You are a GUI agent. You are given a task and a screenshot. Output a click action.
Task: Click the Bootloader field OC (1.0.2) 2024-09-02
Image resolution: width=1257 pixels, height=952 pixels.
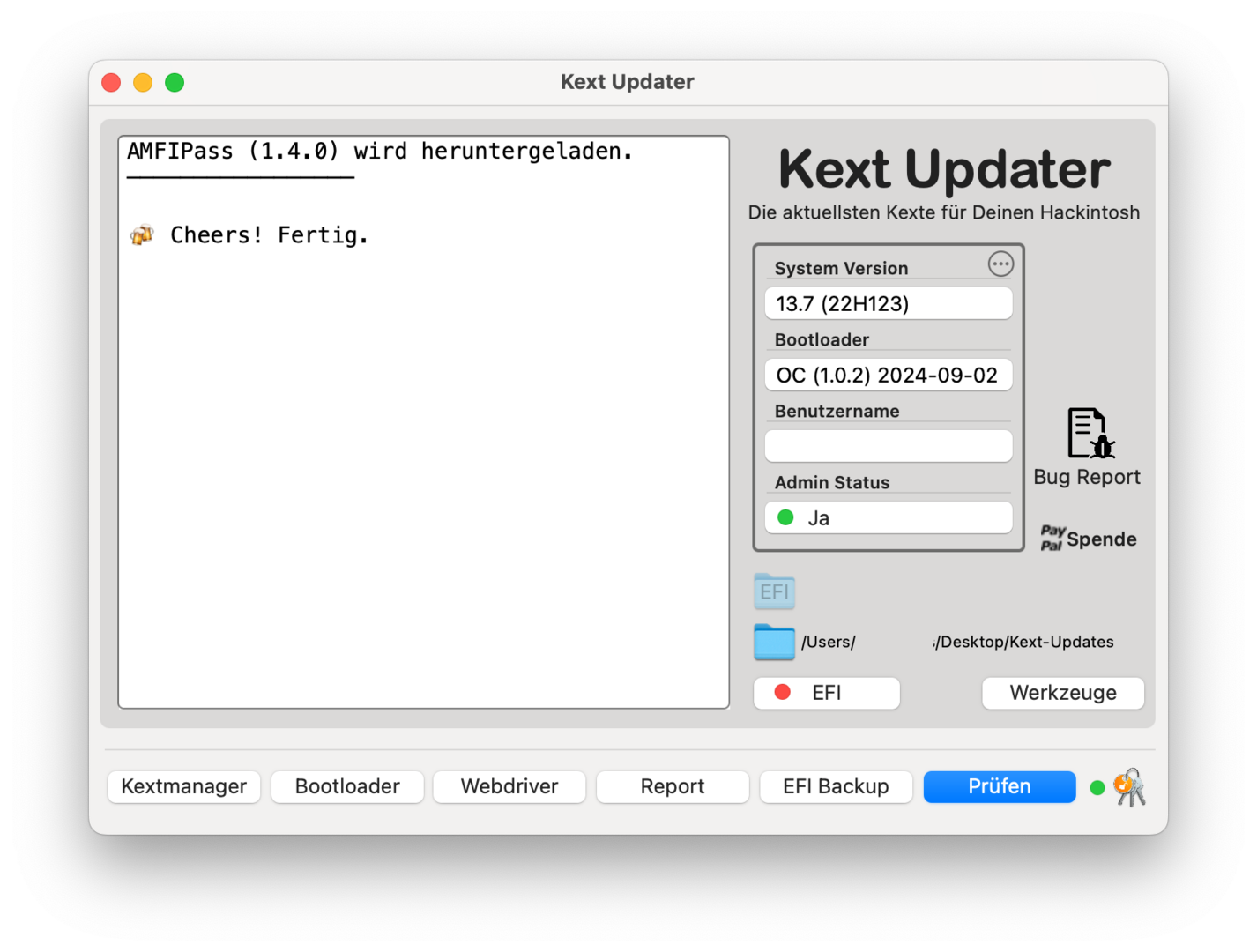[x=889, y=375]
